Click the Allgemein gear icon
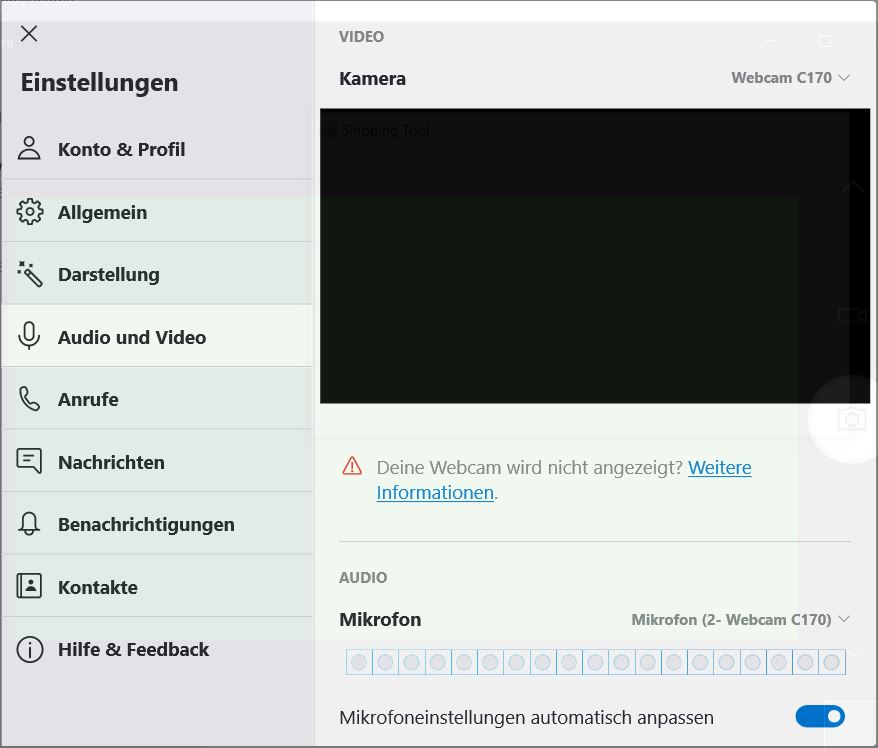This screenshot has height=748, width=878. pyautogui.click(x=29, y=211)
